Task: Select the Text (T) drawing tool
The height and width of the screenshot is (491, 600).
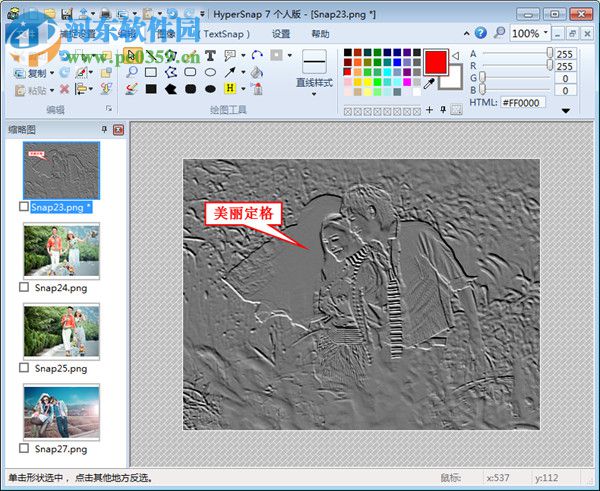Action: point(210,56)
